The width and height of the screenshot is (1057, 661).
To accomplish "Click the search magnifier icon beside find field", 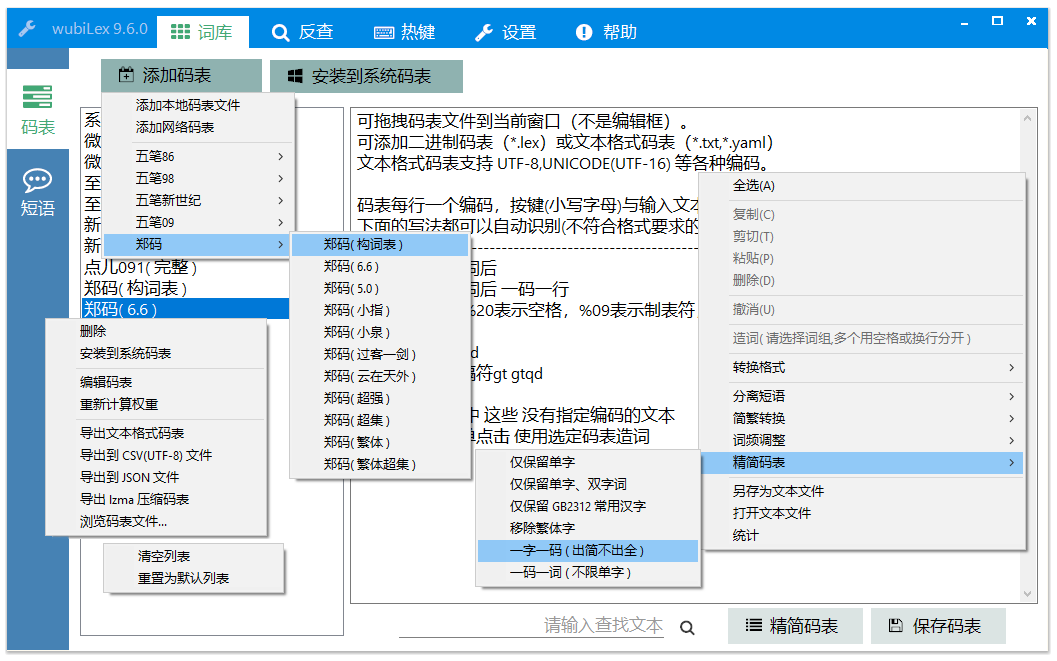I will [687, 628].
